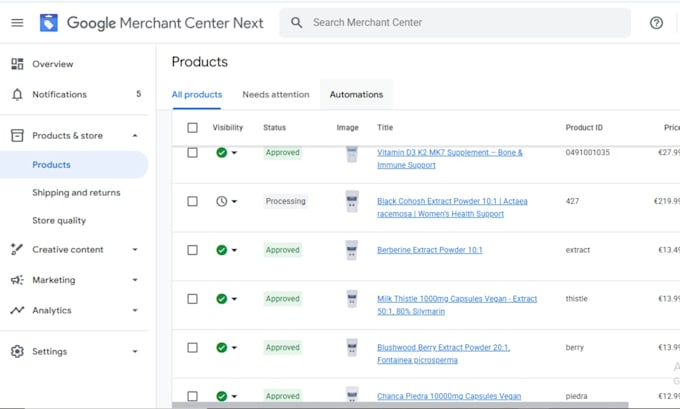Expand the Marketing section
Image resolution: width=680 pixels, height=409 pixels.
[x=135, y=280]
